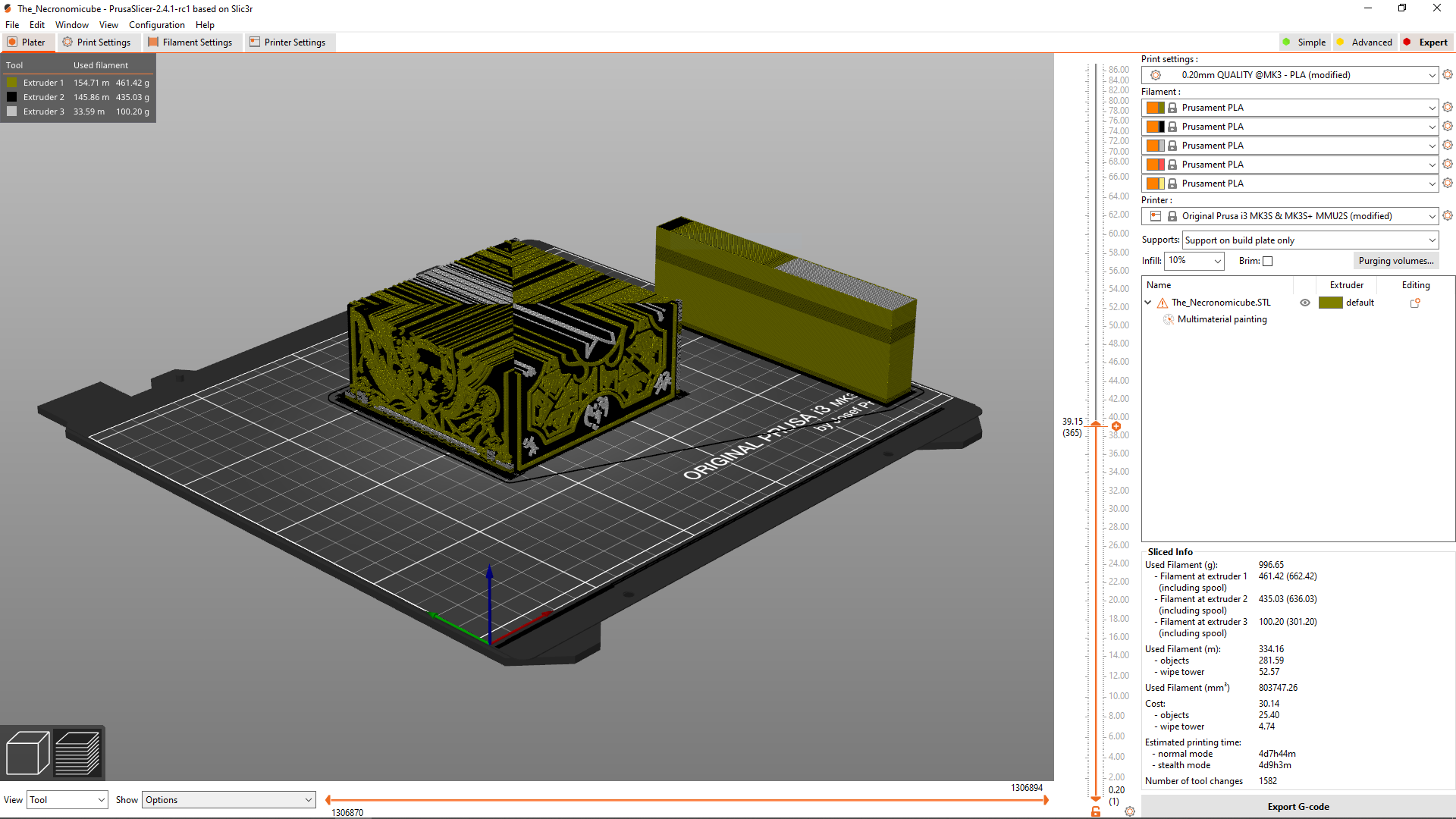Open settings cog for second Prusament PLA filament
Image resolution: width=1456 pixels, height=819 pixels.
[x=1447, y=126]
